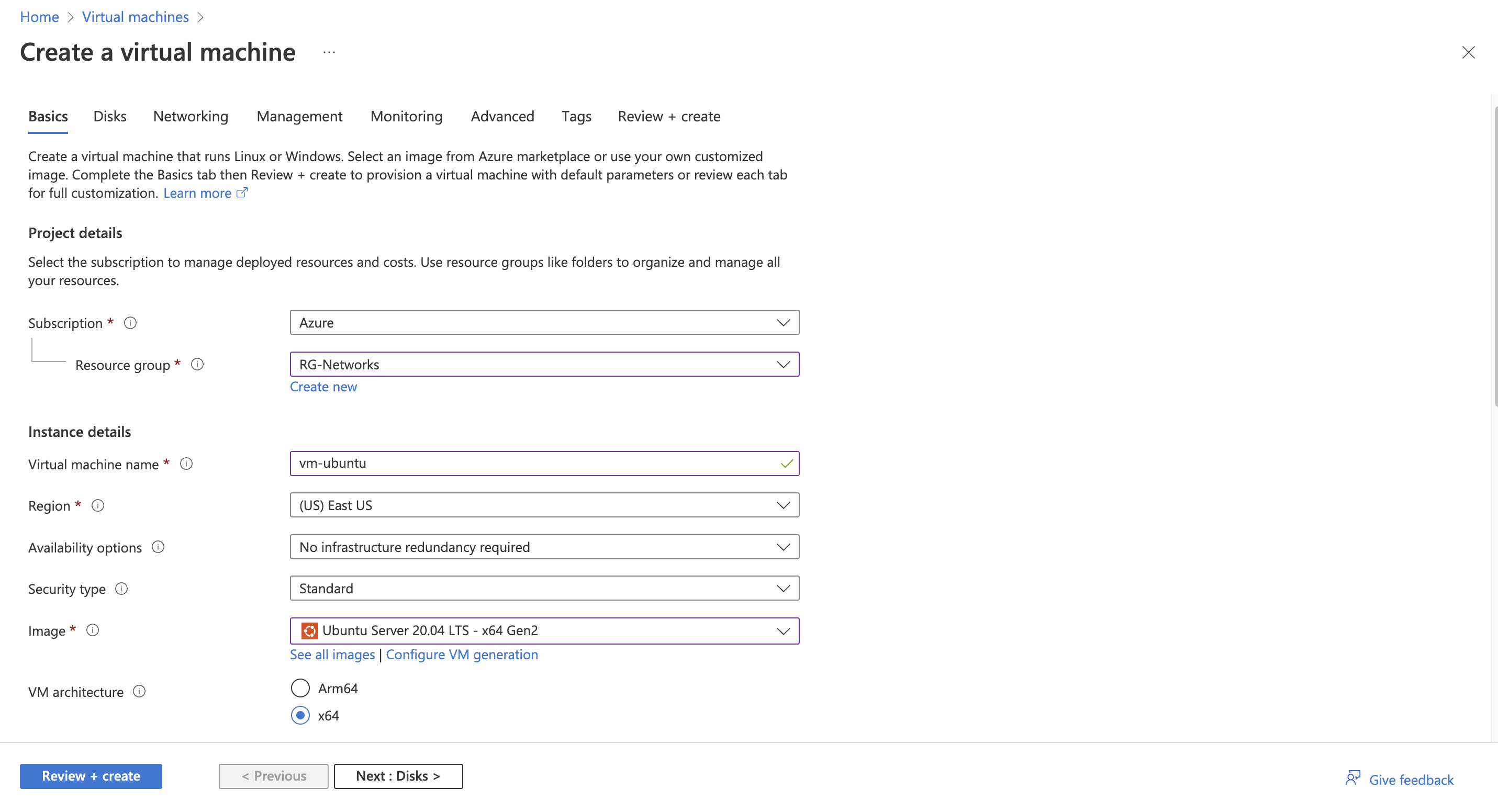Viewport: 1498px width, 812px height.
Task: Click the Configure VM generation link
Action: click(x=462, y=655)
